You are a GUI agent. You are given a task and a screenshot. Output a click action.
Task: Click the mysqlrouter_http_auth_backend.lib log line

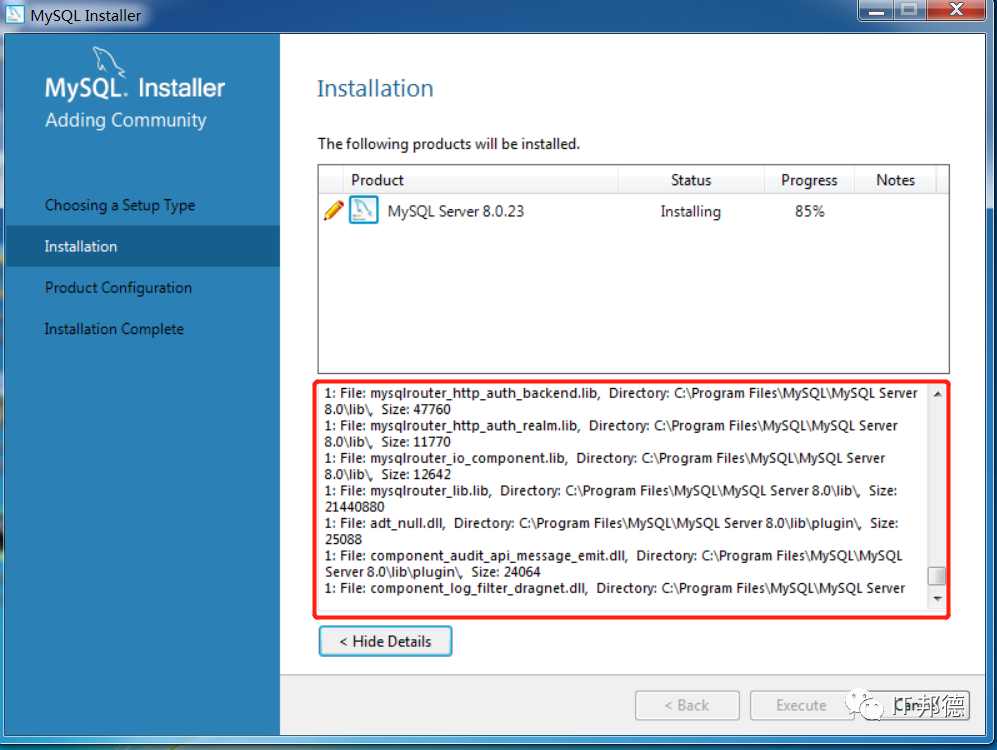pyautogui.click(x=621, y=401)
